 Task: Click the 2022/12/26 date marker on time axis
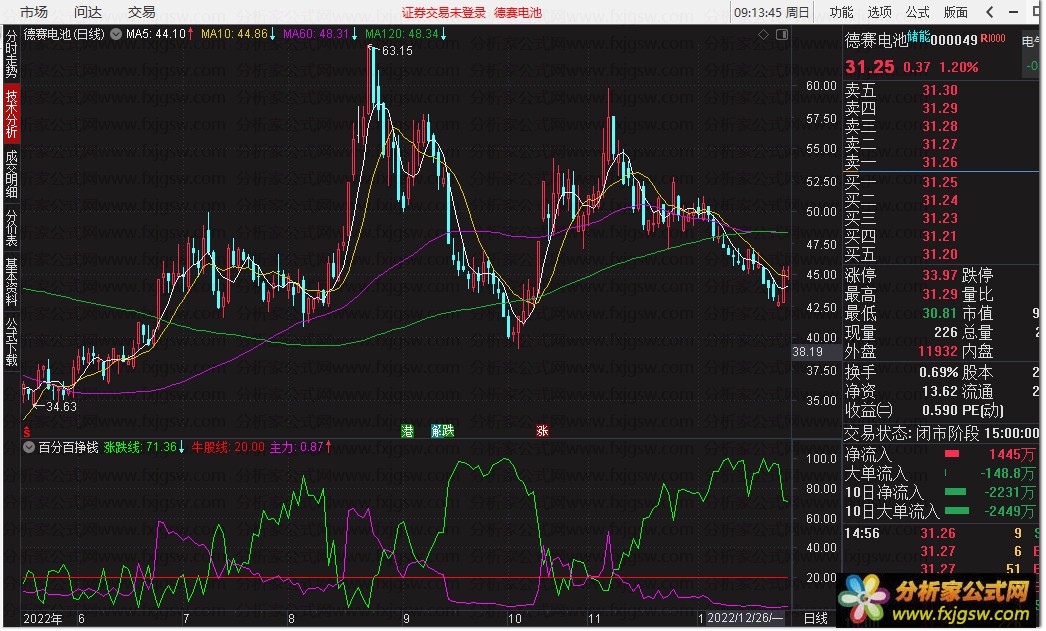tap(744, 618)
